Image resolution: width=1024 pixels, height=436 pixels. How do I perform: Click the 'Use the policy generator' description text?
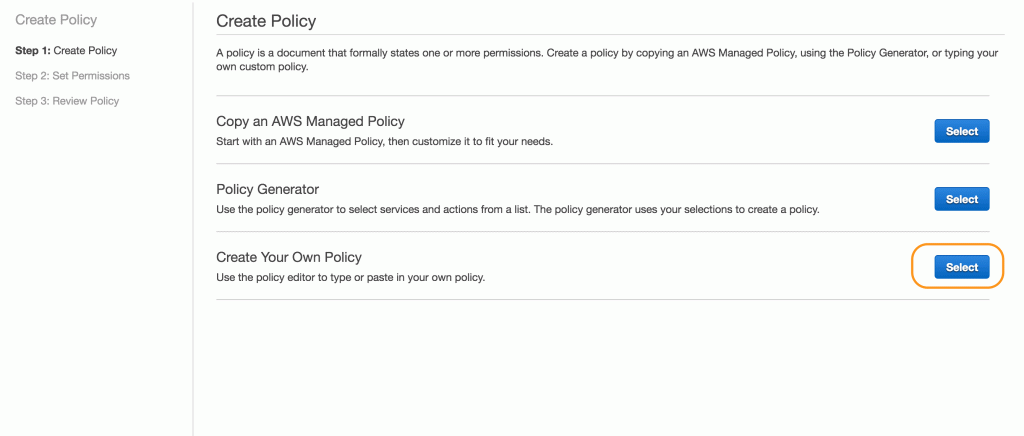517,210
